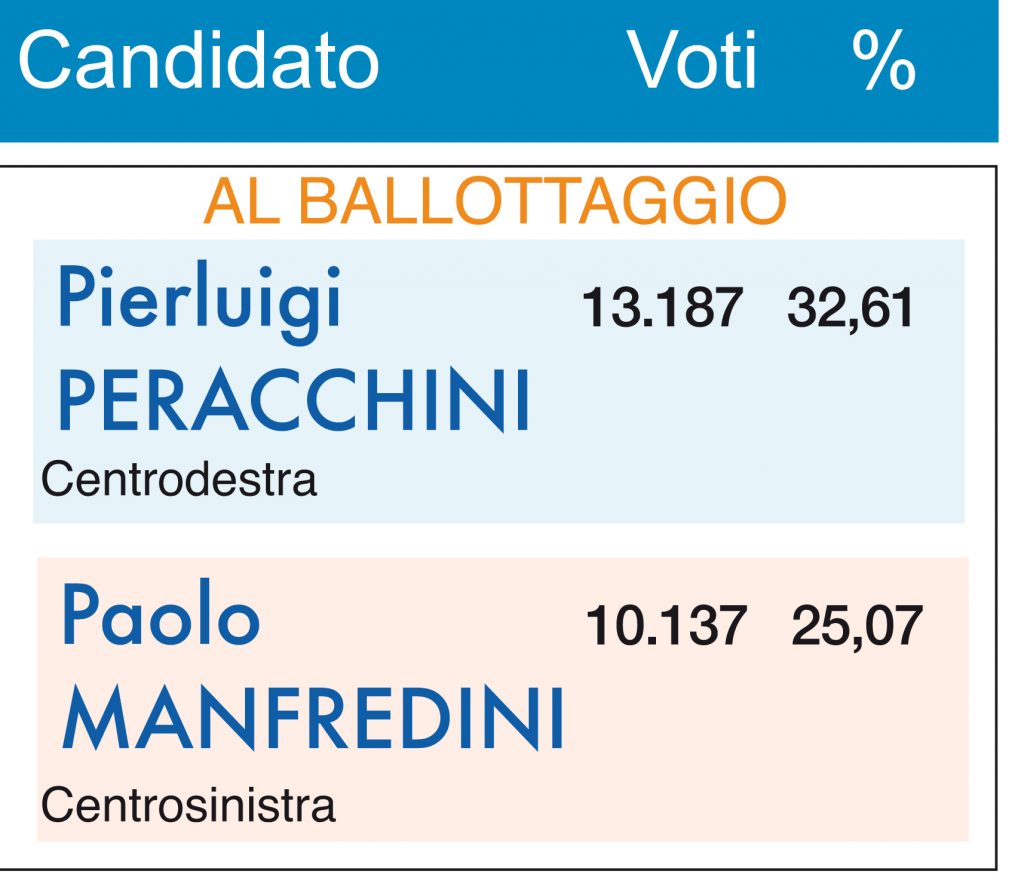
Task: Click the "Candidato" column header
Action: pos(198,62)
